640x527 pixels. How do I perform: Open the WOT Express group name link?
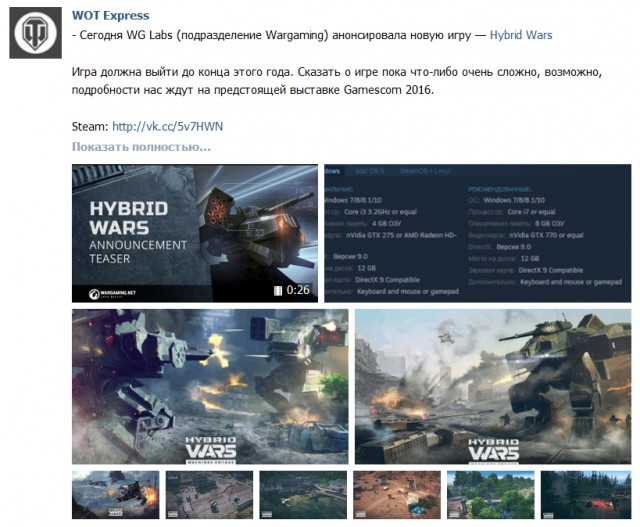point(111,16)
